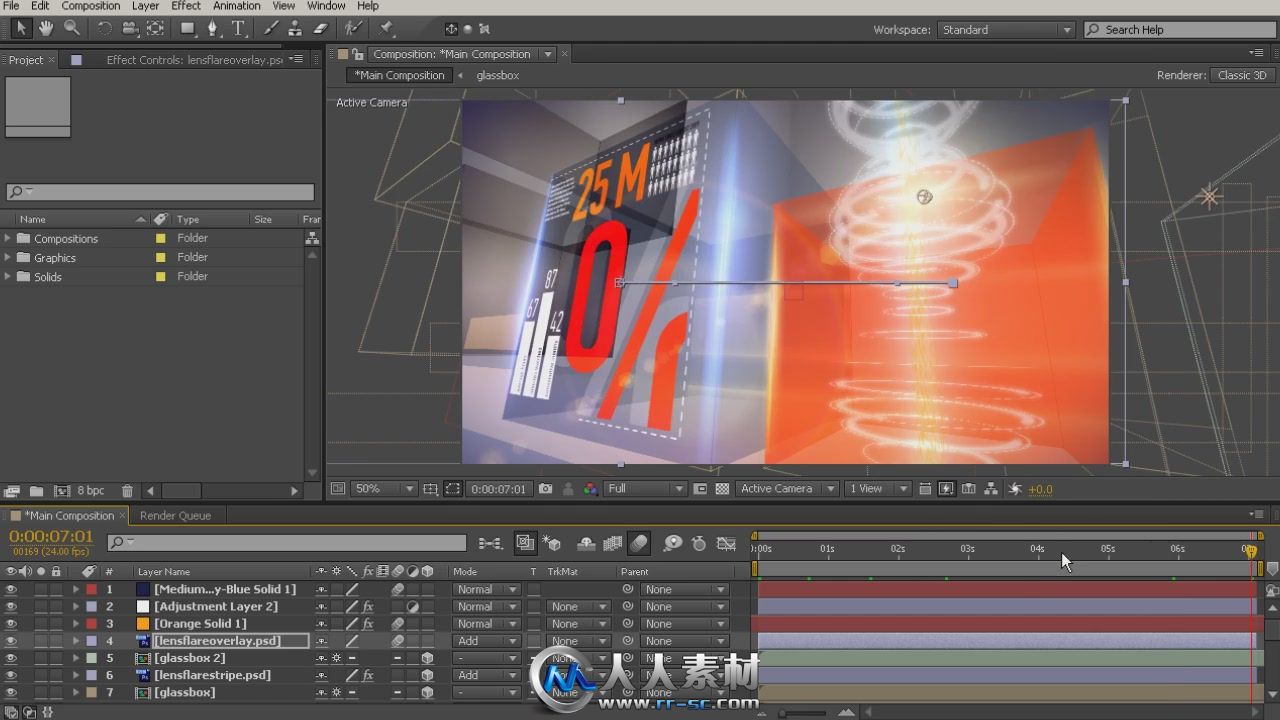Screen dimensions: 1280x720
Task: Click the Classic 3D renderer button
Action: pos(1241,75)
